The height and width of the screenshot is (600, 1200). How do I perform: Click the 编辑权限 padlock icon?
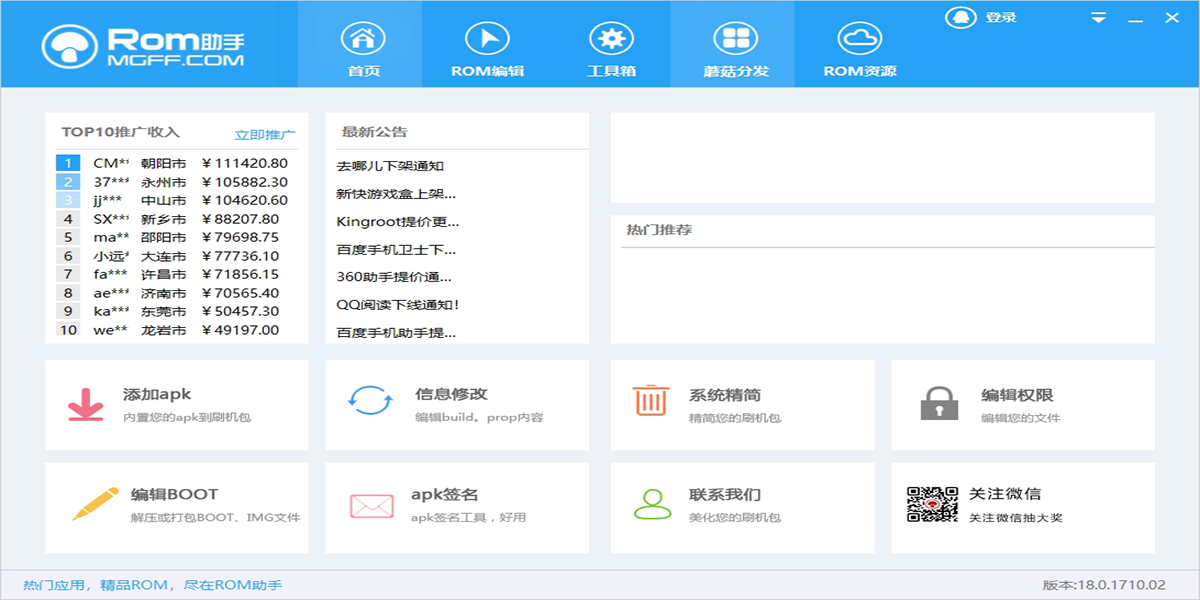(939, 402)
